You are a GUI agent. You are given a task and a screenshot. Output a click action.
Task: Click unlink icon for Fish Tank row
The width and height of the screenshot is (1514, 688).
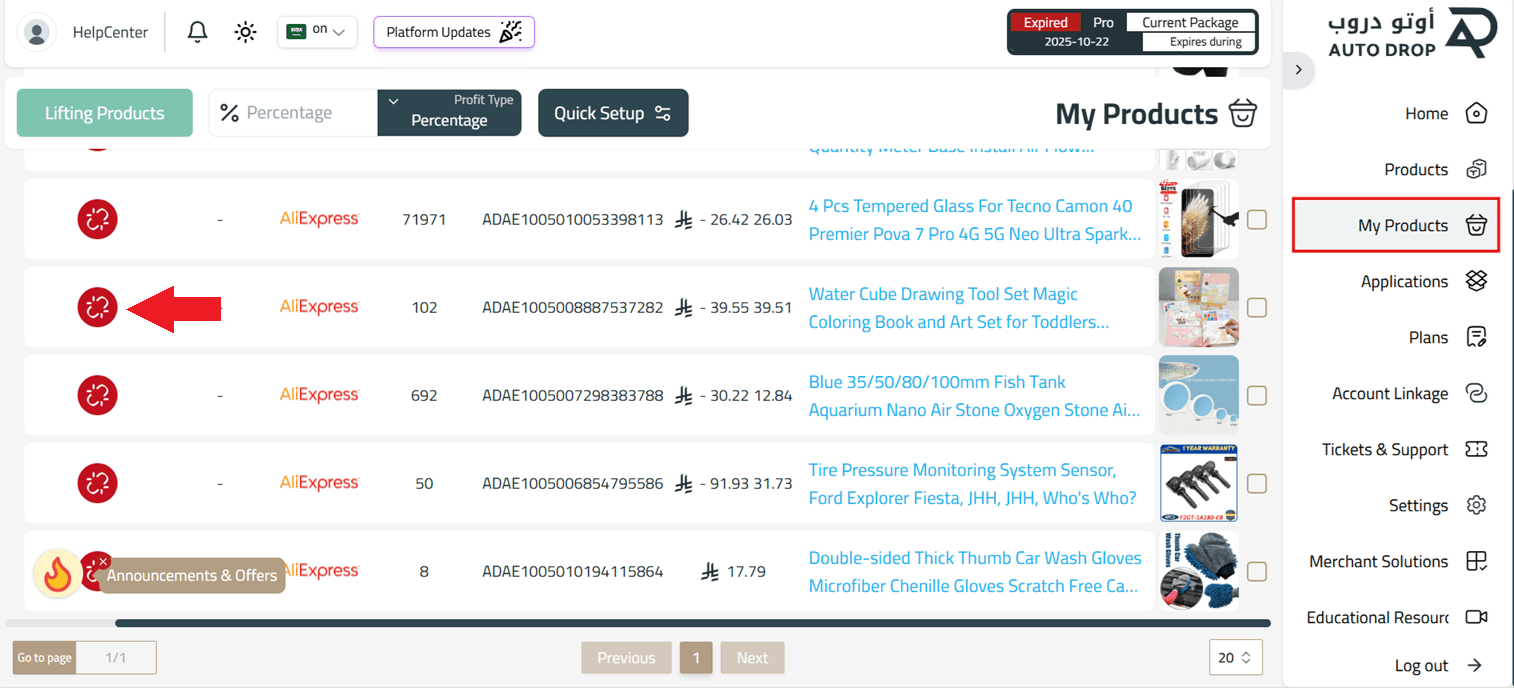tap(98, 395)
